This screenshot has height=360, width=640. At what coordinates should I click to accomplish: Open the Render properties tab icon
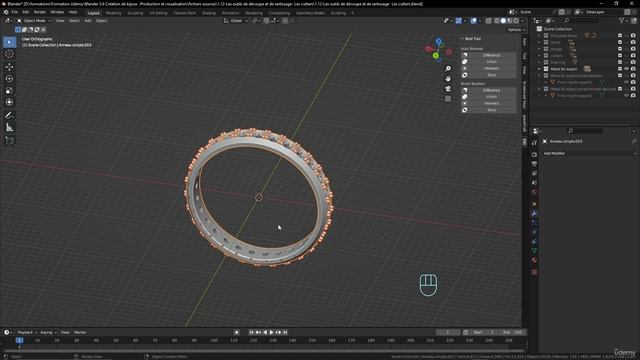pos(534,155)
